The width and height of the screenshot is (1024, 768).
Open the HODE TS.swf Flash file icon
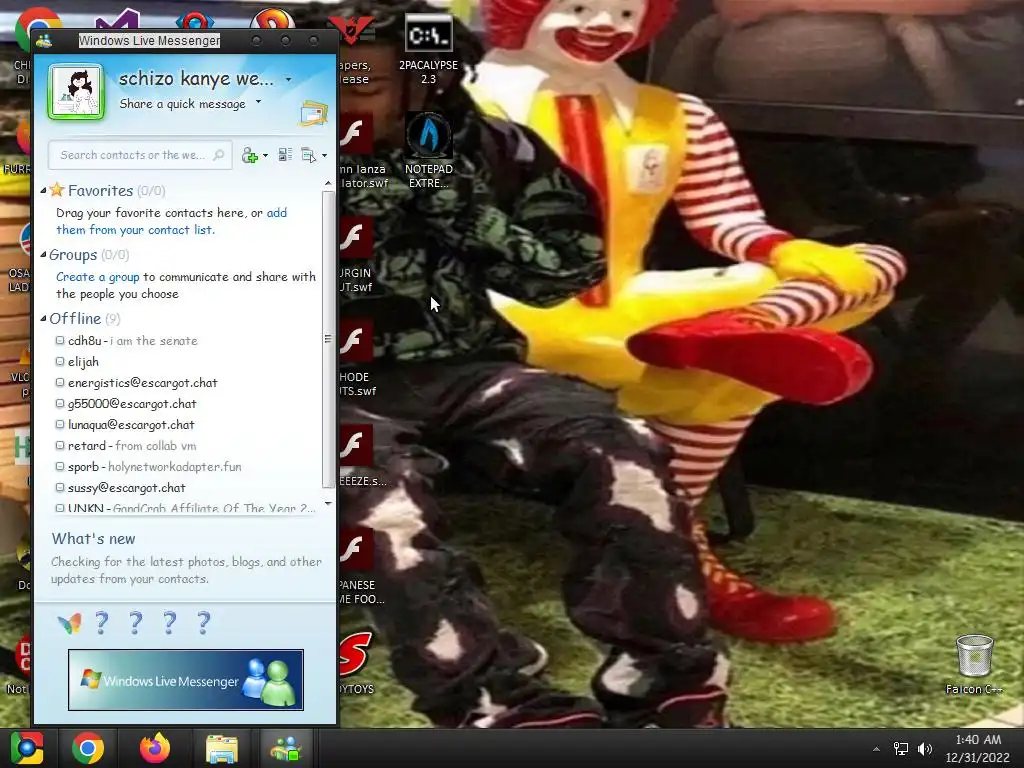click(x=356, y=359)
